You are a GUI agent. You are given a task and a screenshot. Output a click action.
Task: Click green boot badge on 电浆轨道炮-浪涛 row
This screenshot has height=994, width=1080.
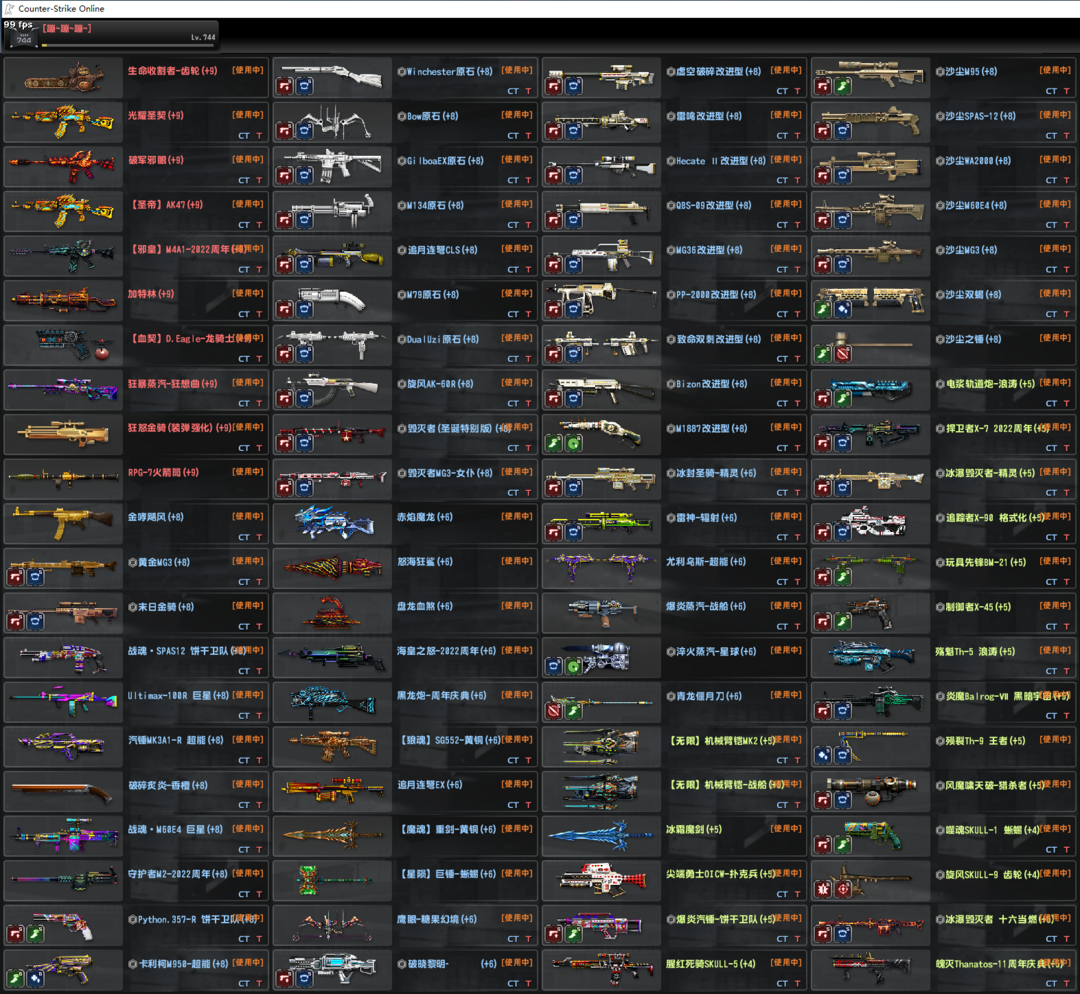842,398
